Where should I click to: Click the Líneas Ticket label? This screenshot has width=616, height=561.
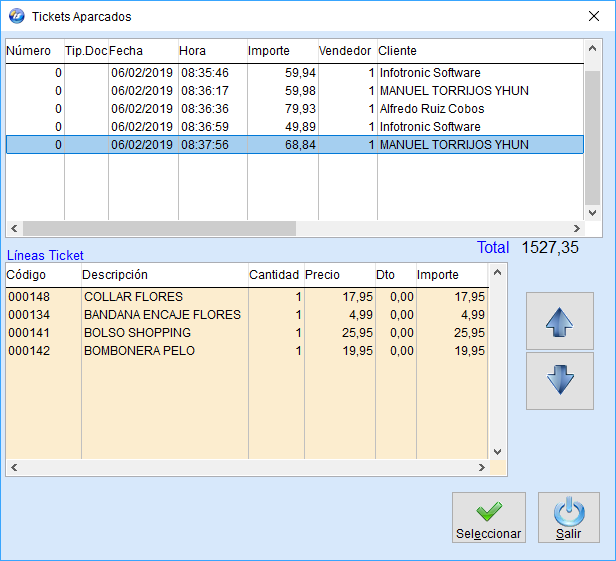[45, 255]
